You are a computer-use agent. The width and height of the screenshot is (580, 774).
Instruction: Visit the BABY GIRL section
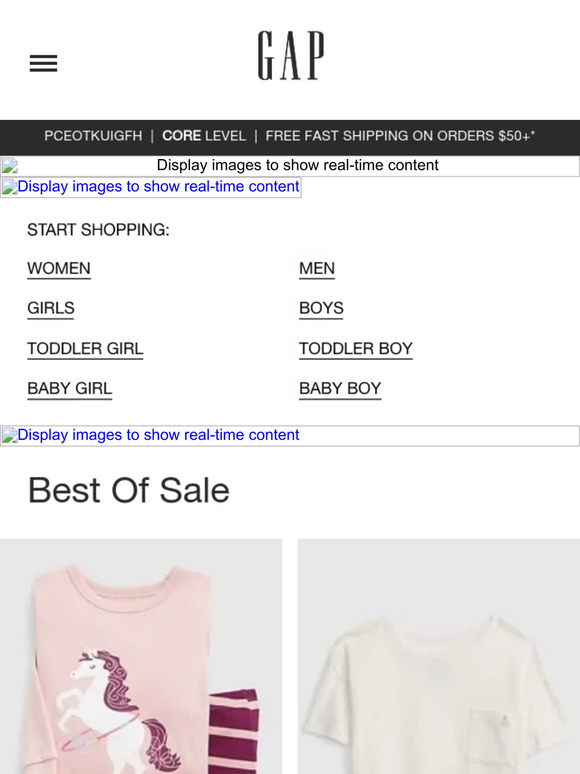[x=70, y=389]
